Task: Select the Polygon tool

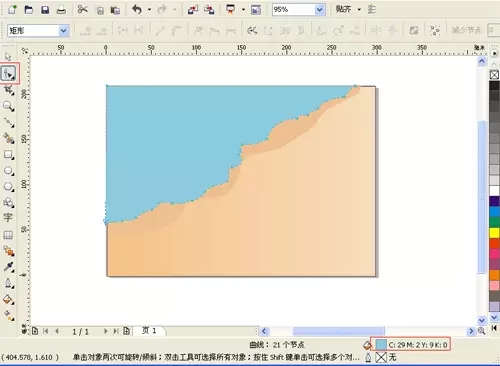Action: coord(8,187)
